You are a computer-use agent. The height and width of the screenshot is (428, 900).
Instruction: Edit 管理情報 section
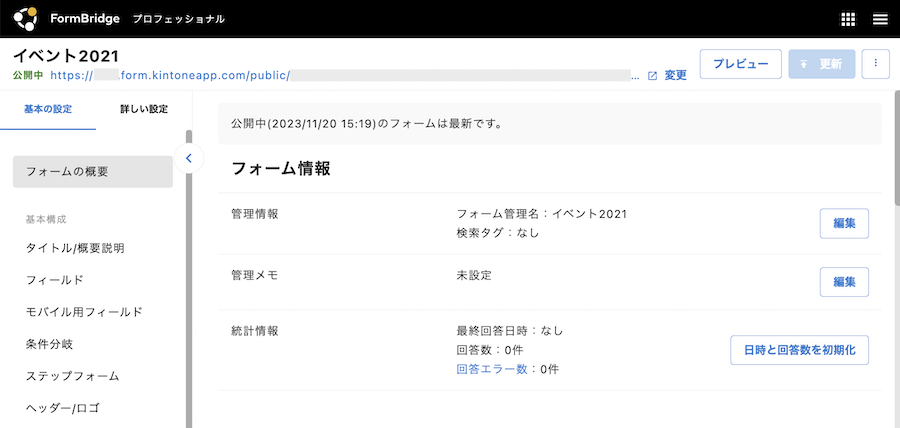pyautogui.click(x=843, y=224)
